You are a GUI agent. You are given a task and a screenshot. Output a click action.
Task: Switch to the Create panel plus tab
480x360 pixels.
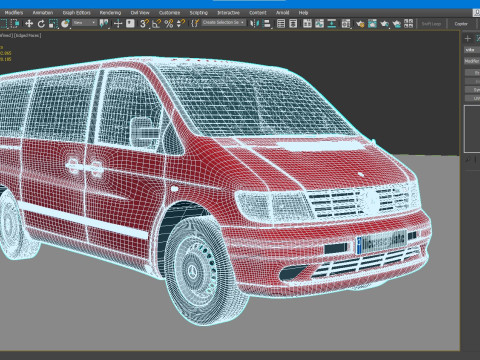[x=468, y=39]
